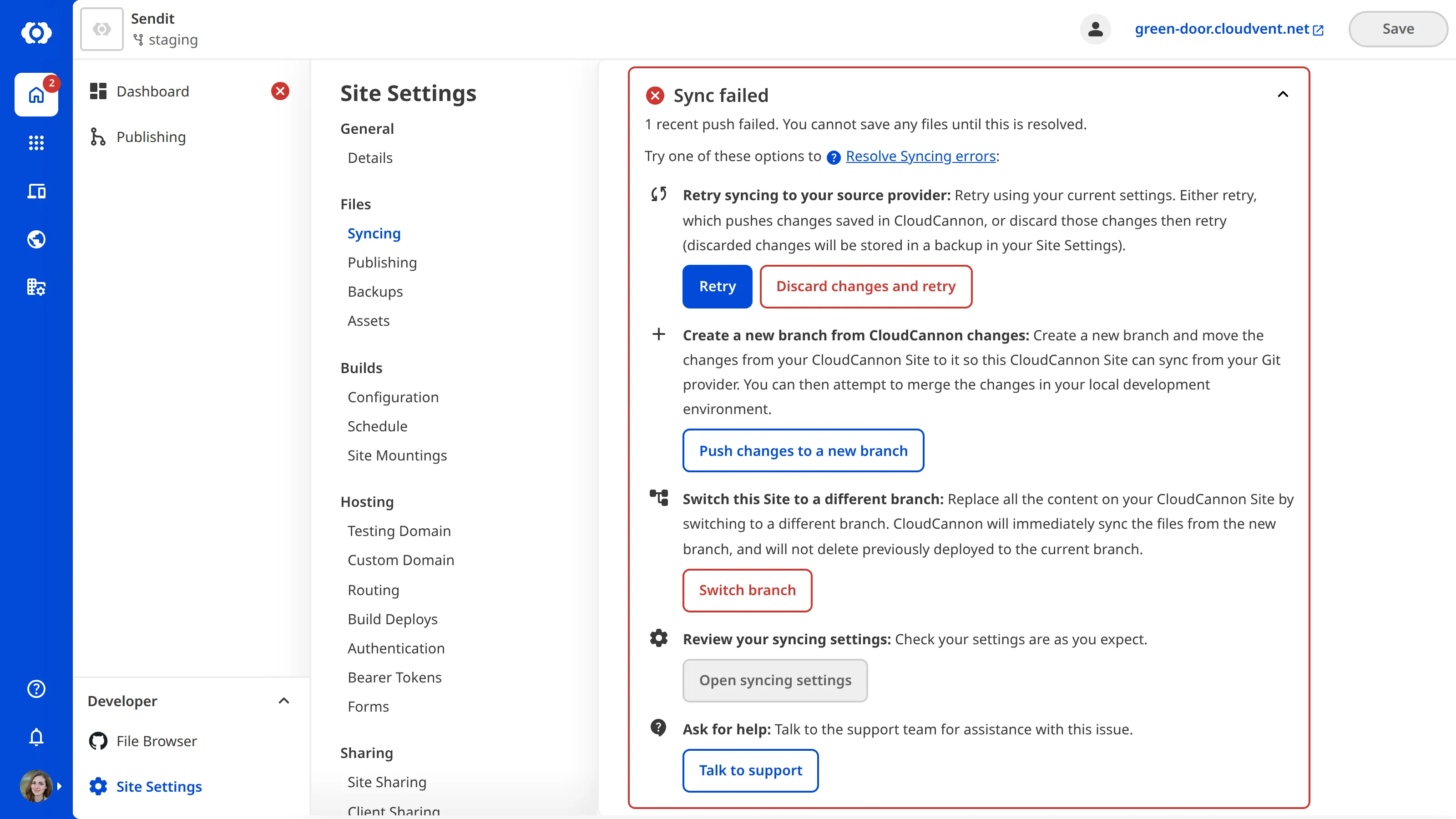This screenshot has width=1456, height=819.
Task: Select Routing settings page
Action: [373, 590]
